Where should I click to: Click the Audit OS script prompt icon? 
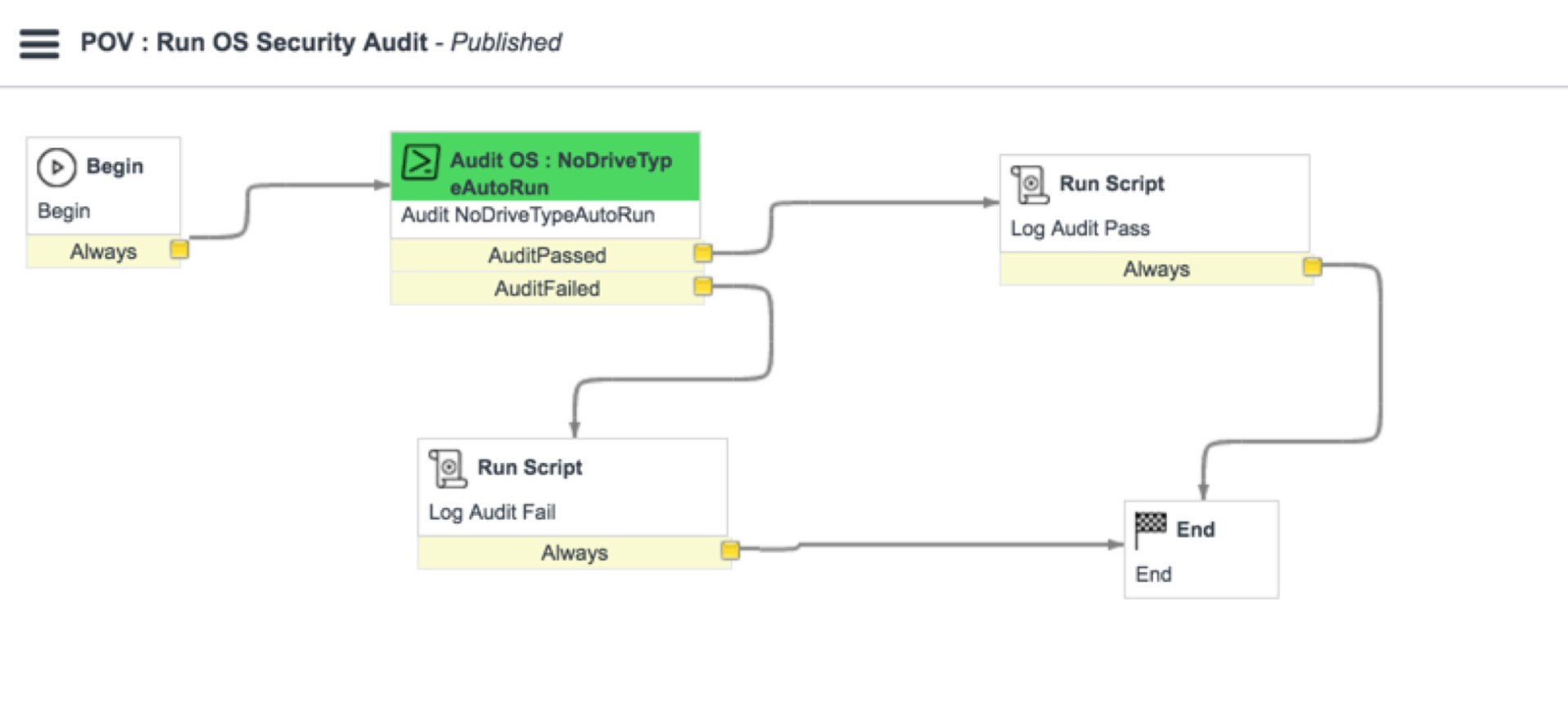[x=421, y=162]
